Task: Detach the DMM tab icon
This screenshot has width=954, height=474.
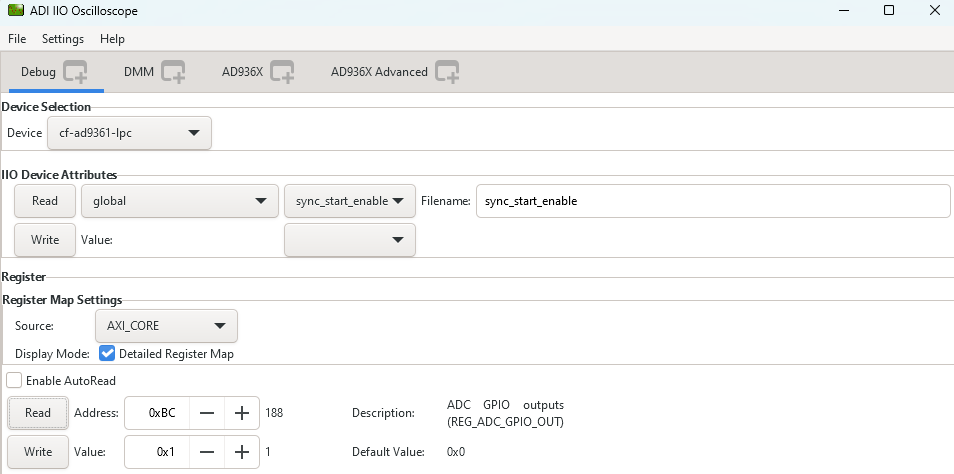Action: 173,72
